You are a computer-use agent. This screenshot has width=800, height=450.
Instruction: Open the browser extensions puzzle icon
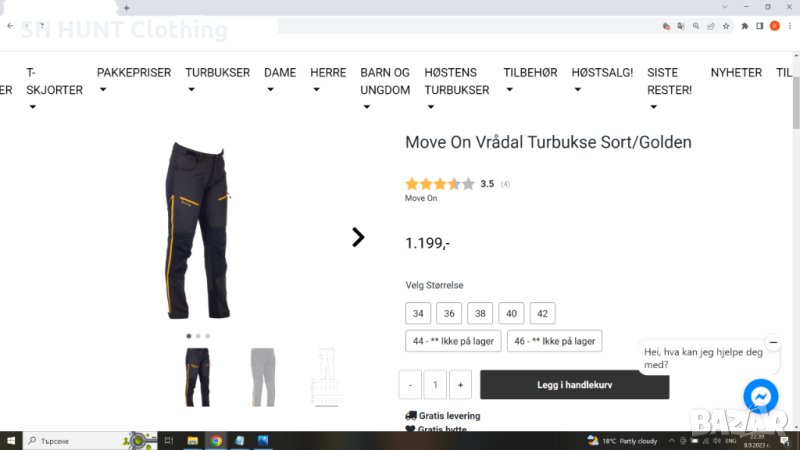point(744,26)
